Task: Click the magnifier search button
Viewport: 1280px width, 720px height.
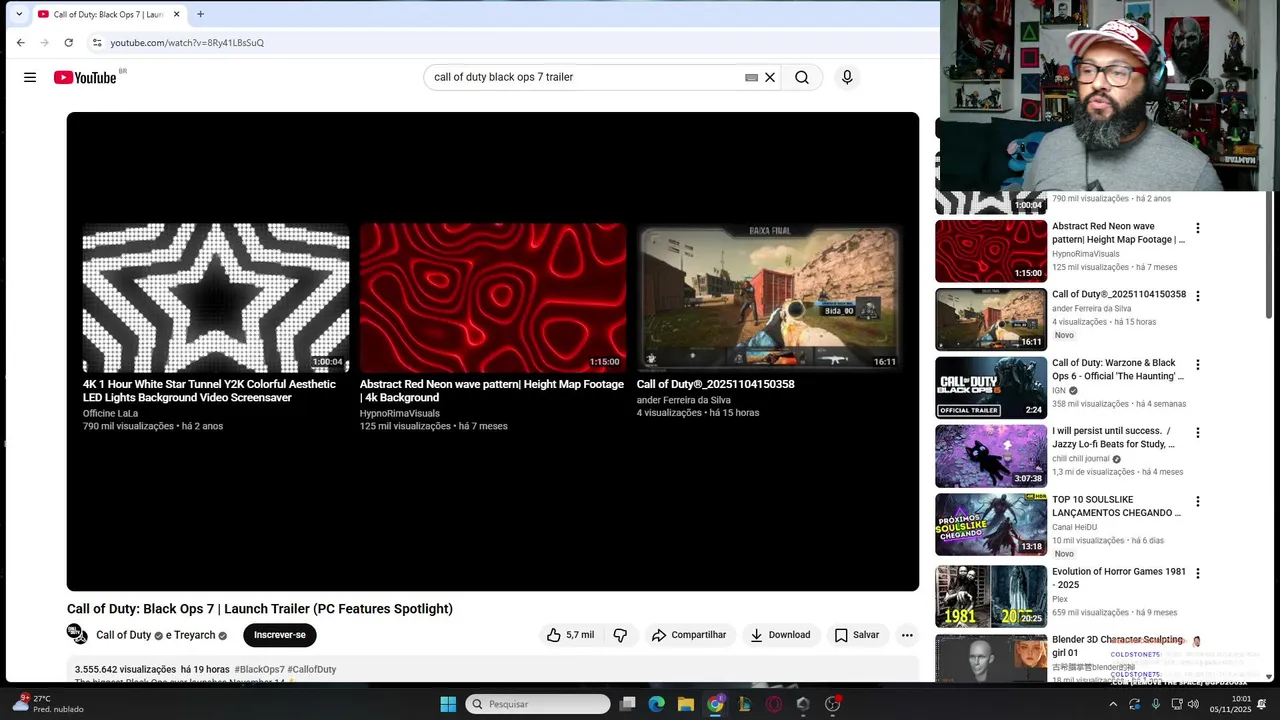Action: tap(802, 77)
